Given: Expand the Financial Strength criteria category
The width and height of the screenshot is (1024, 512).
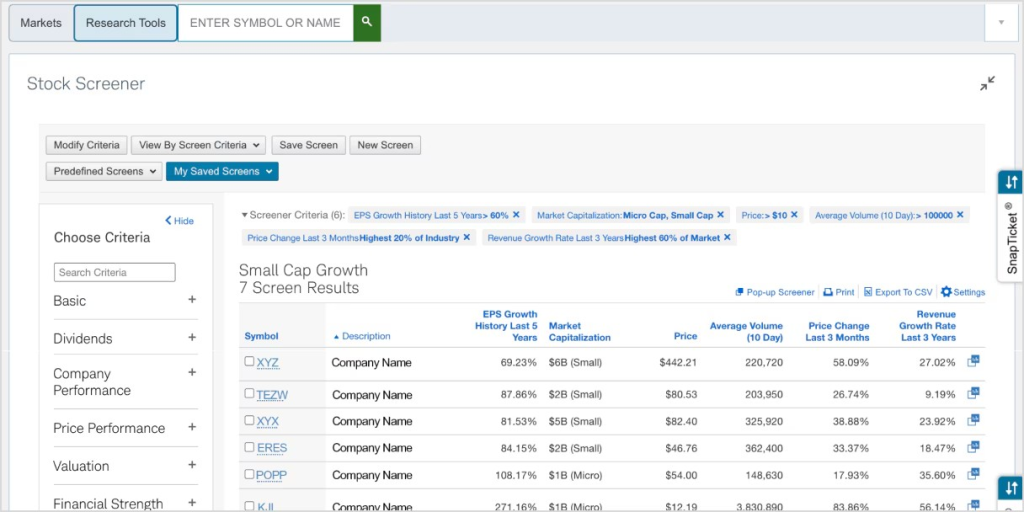Looking at the screenshot, I should point(192,503).
